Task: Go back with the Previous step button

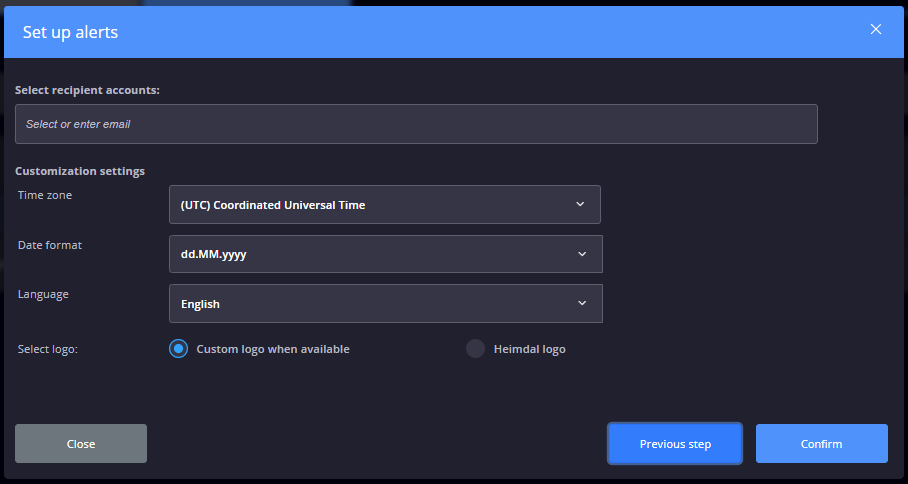Action: tap(675, 444)
